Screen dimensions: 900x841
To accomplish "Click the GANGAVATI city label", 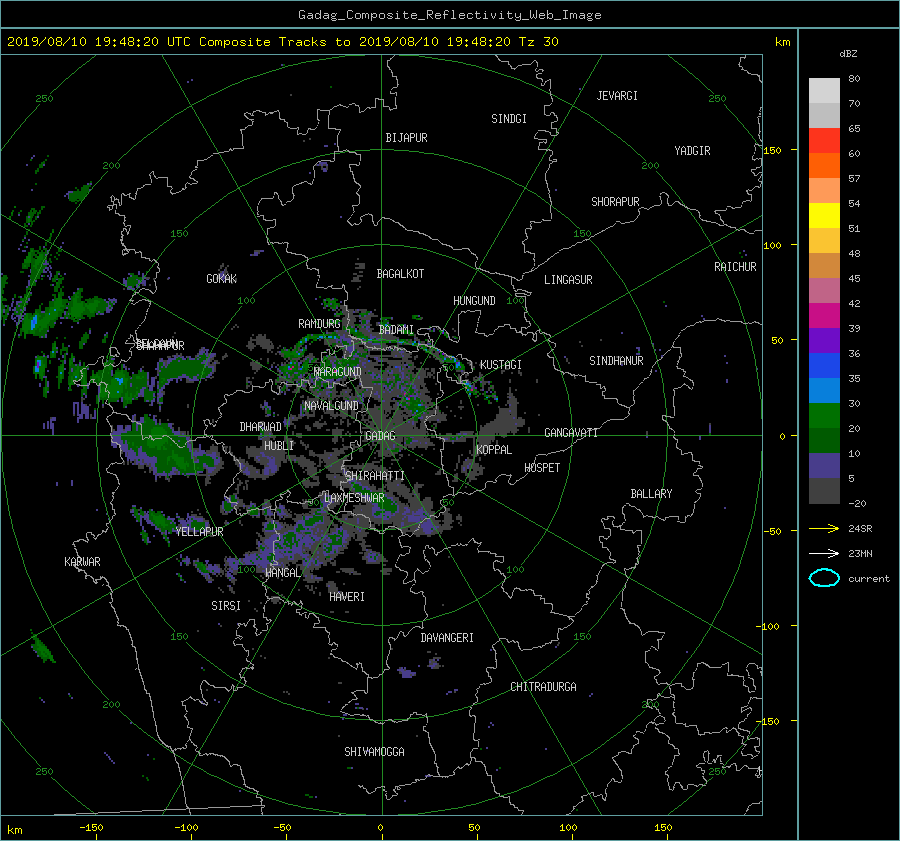I will [571, 432].
